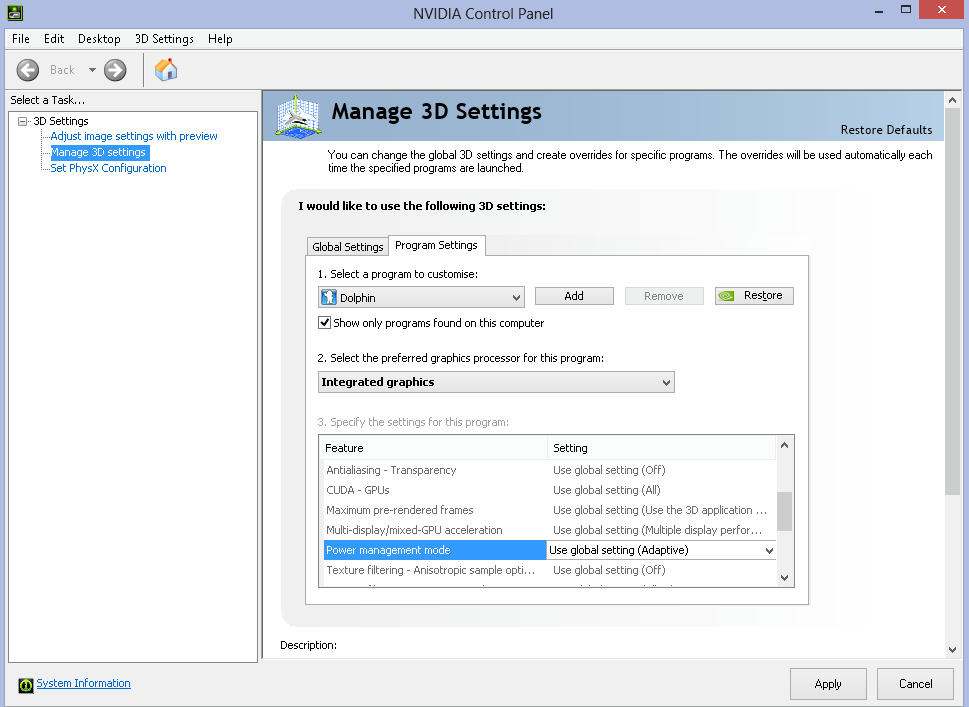Image resolution: width=969 pixels, height=707 pixels.
Task: Click the Back arrow icon
Action: (x=28, y=69)
